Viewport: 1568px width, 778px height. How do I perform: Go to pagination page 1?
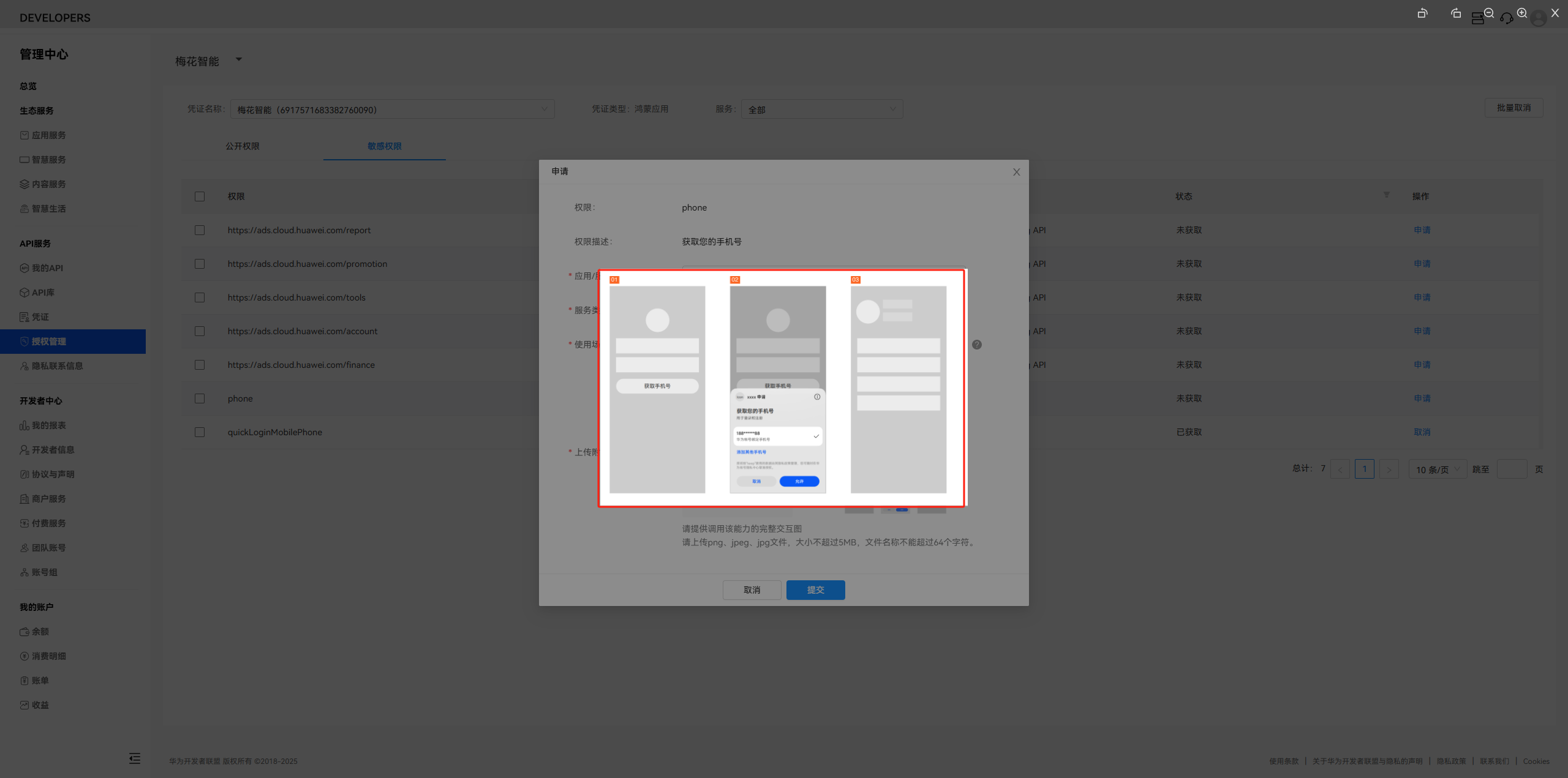coord(1365,469)
